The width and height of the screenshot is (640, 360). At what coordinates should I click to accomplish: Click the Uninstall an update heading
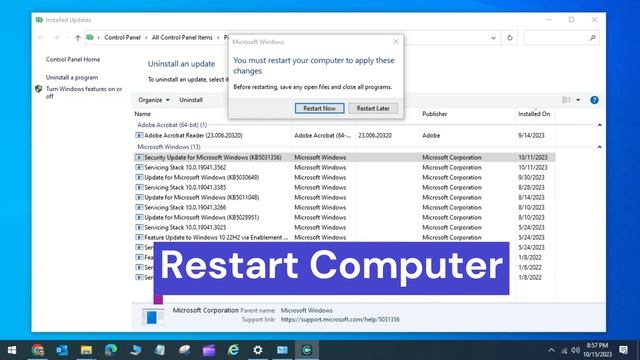coord(181,64)
